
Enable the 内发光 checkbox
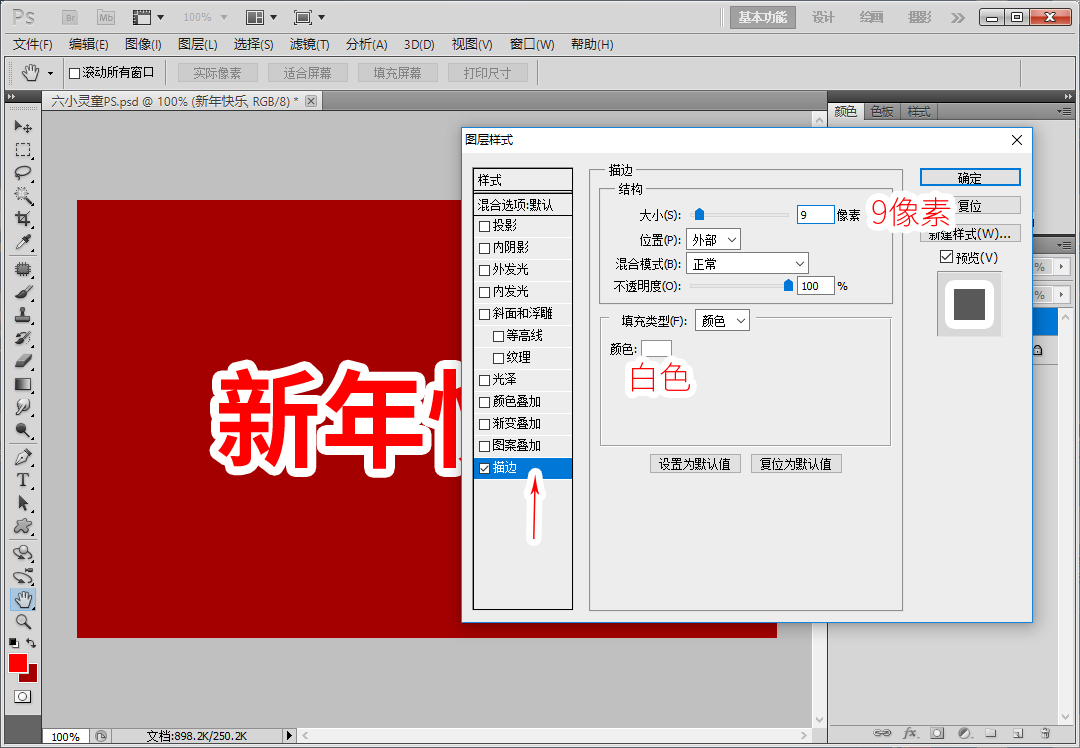point(484,292)
